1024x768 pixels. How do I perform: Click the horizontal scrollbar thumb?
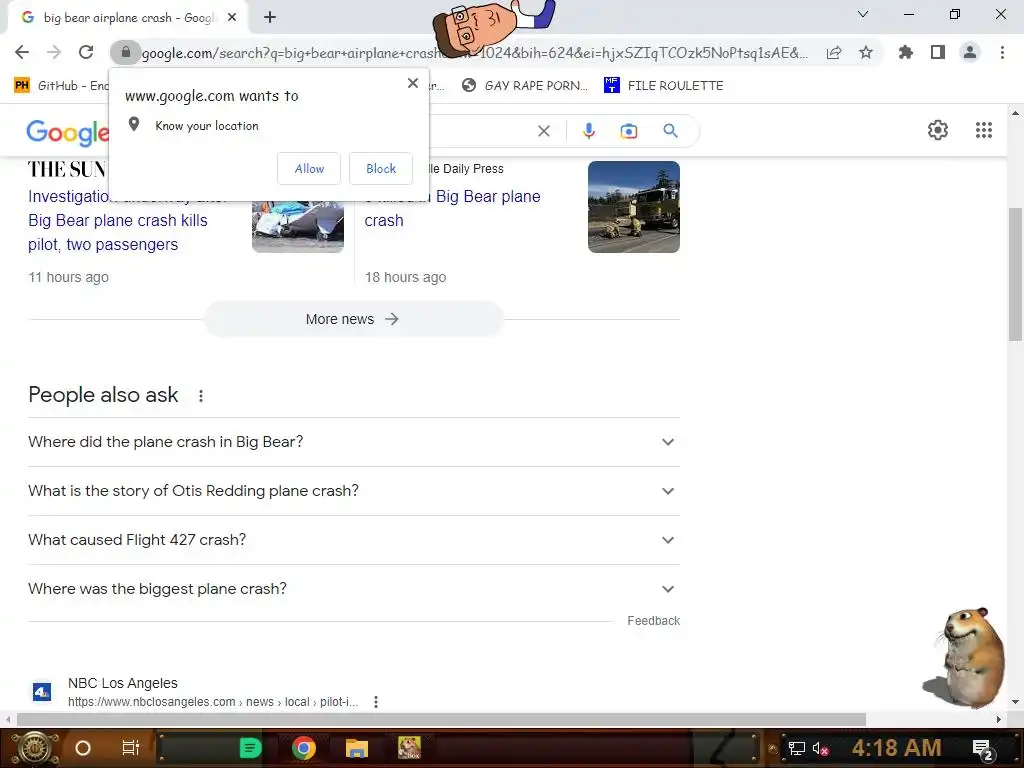click(x=441, y=720)
